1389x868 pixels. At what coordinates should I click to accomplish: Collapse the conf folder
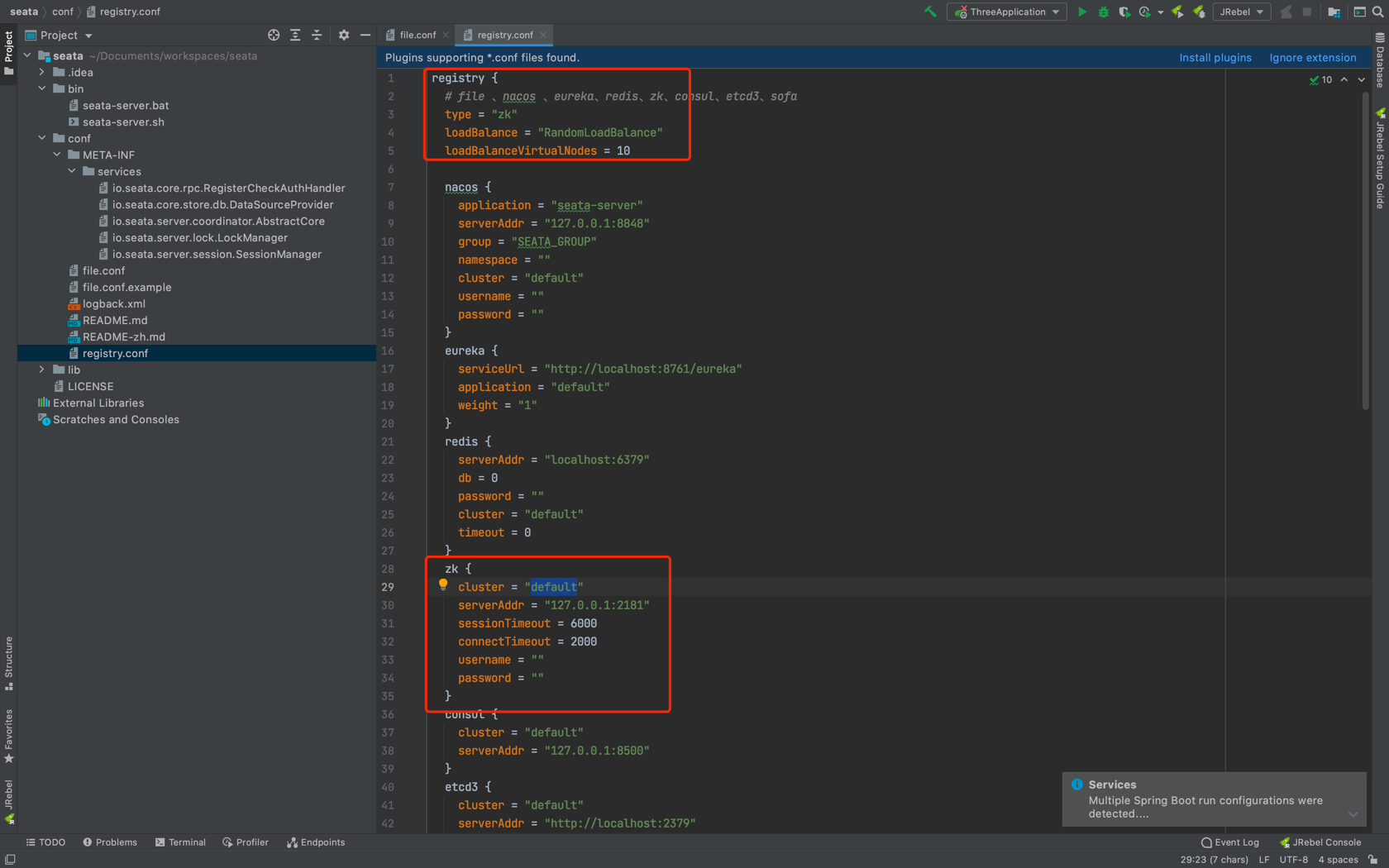tap(42, 138)
